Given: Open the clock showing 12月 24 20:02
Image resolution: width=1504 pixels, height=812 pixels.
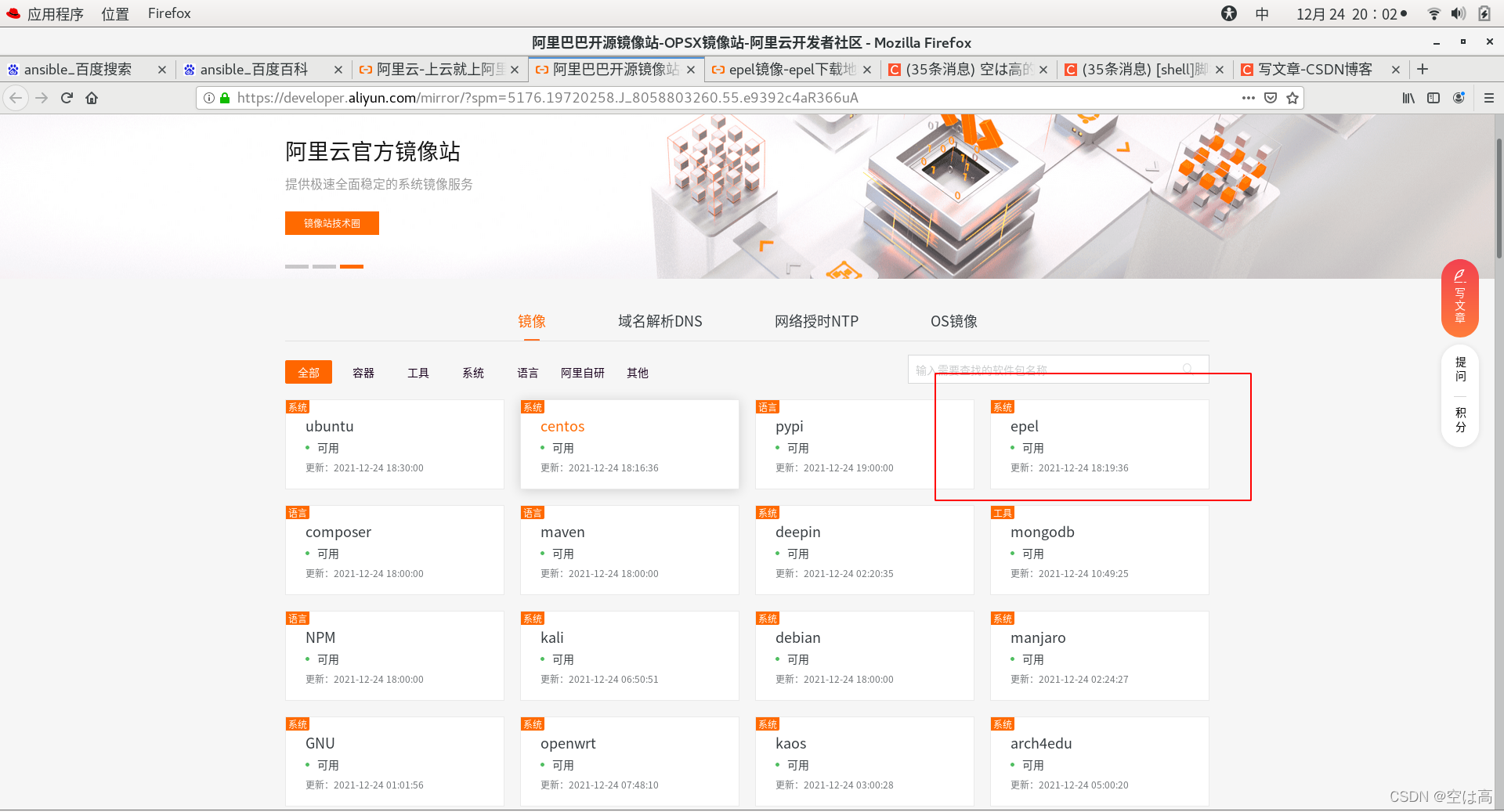Looking at the screenshot, I should click(1351, 13).
